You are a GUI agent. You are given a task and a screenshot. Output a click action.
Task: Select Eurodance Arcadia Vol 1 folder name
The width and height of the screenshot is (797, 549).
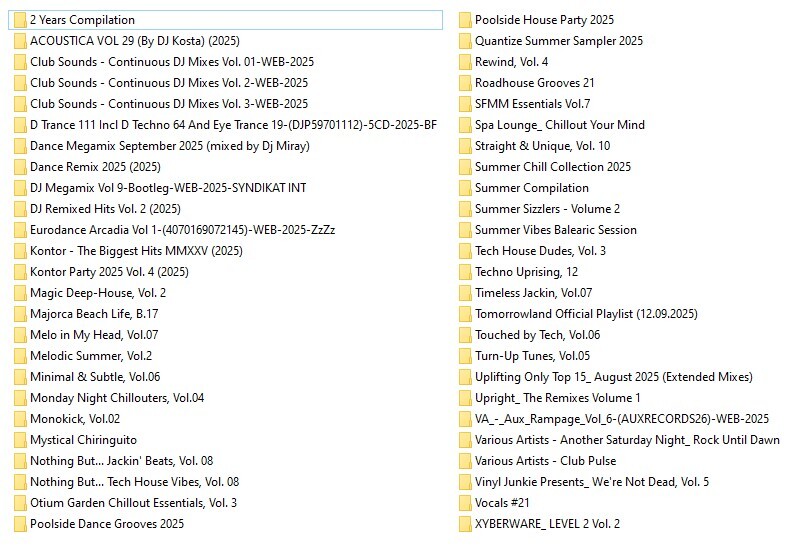182,230
